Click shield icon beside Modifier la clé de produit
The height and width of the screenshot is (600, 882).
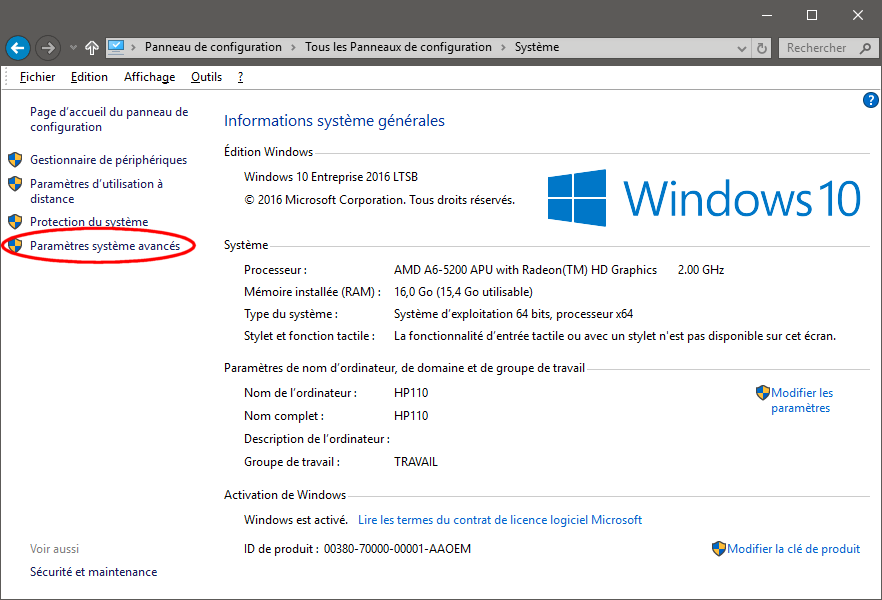click(x=719, y=549)
